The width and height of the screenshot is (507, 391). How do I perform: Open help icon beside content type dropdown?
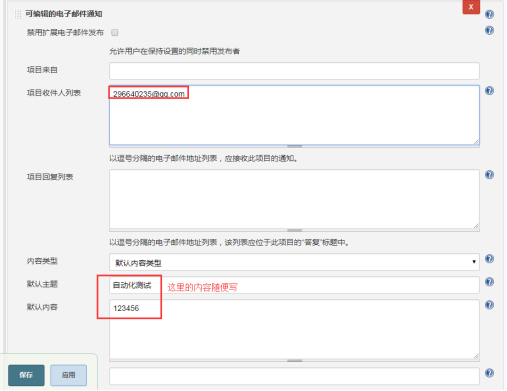pos(489,258)
